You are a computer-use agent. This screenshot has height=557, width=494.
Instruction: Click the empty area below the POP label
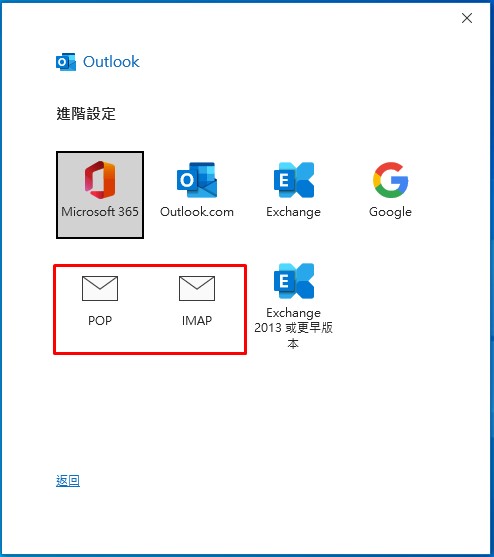100,340
